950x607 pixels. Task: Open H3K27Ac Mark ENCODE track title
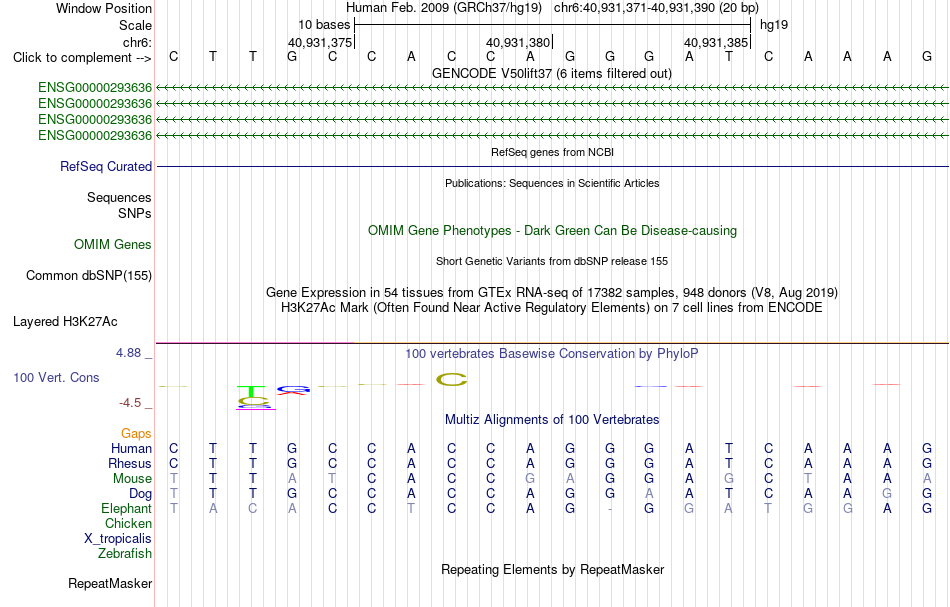pyautogui.click(x=552, y=308)
